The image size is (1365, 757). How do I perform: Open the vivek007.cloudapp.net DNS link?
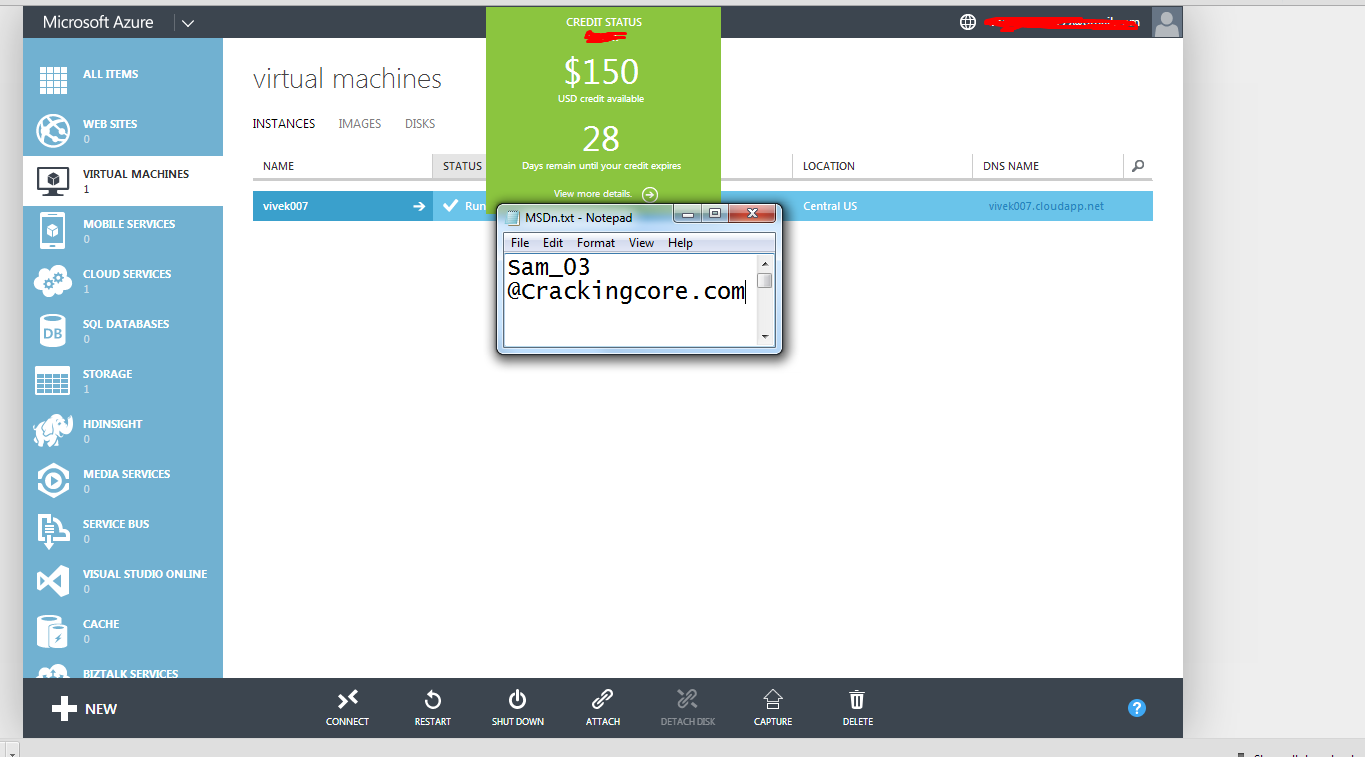pos(1046,206)
